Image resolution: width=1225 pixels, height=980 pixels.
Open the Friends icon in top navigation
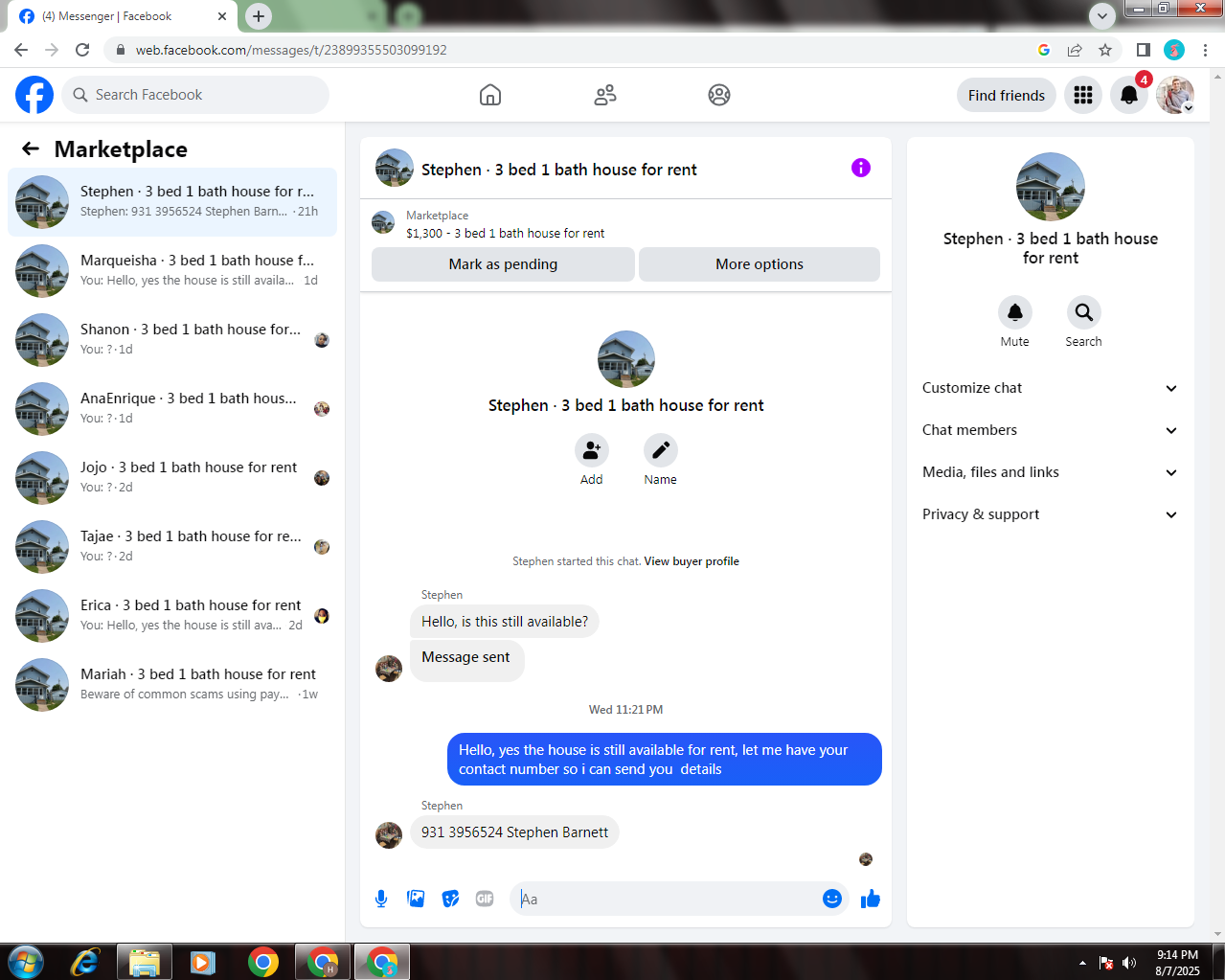605,95
